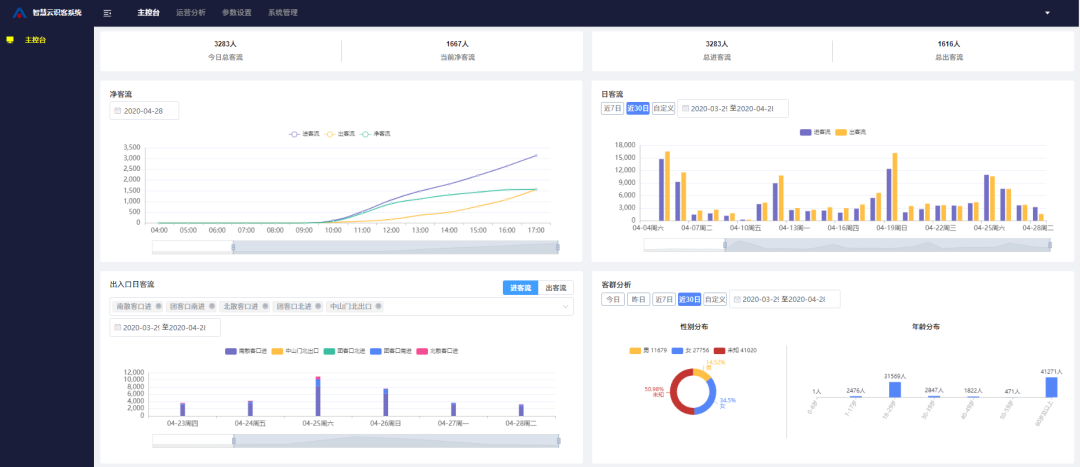
Task: Open the 系统管理 menu
Action: 283,13
